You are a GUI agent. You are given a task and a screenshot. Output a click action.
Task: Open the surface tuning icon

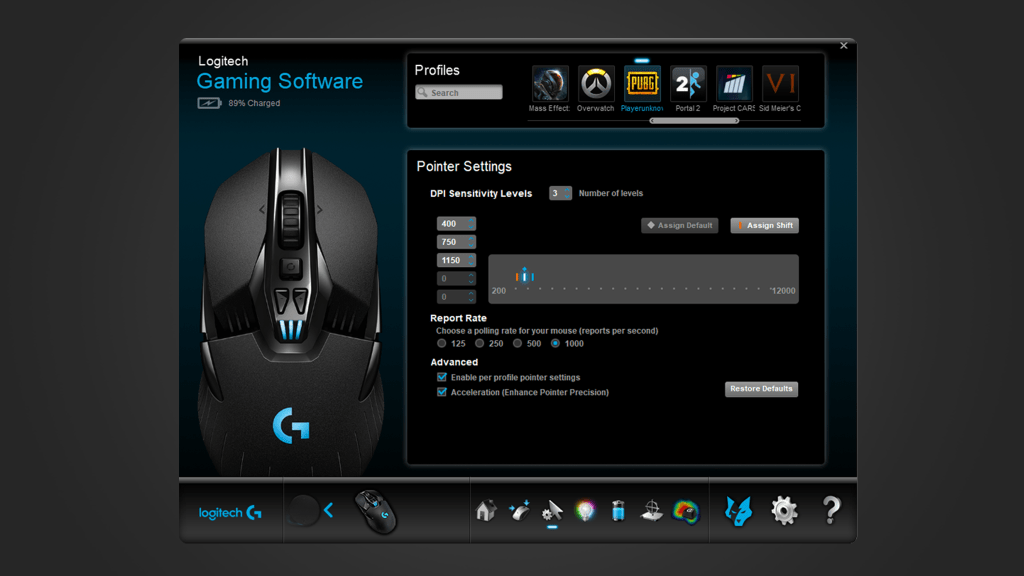(x=651, y=511)
